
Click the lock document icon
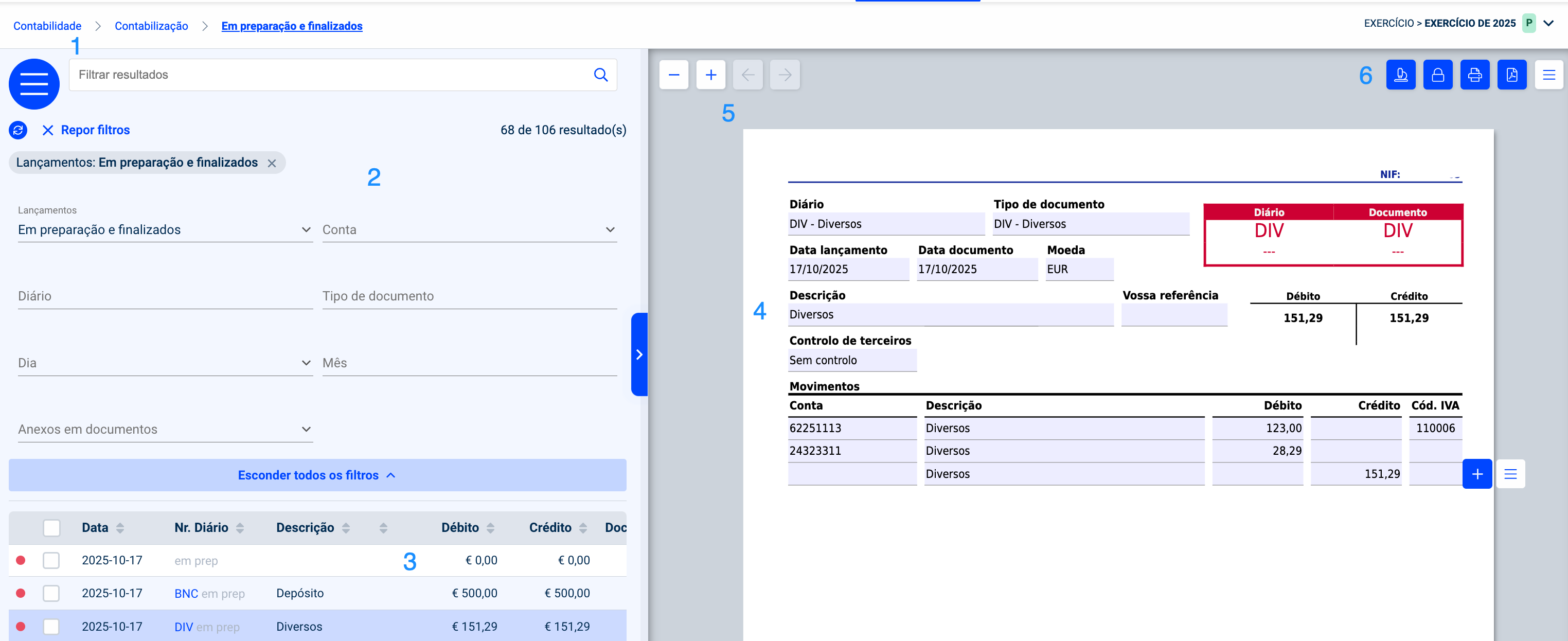pos(1437,75)
